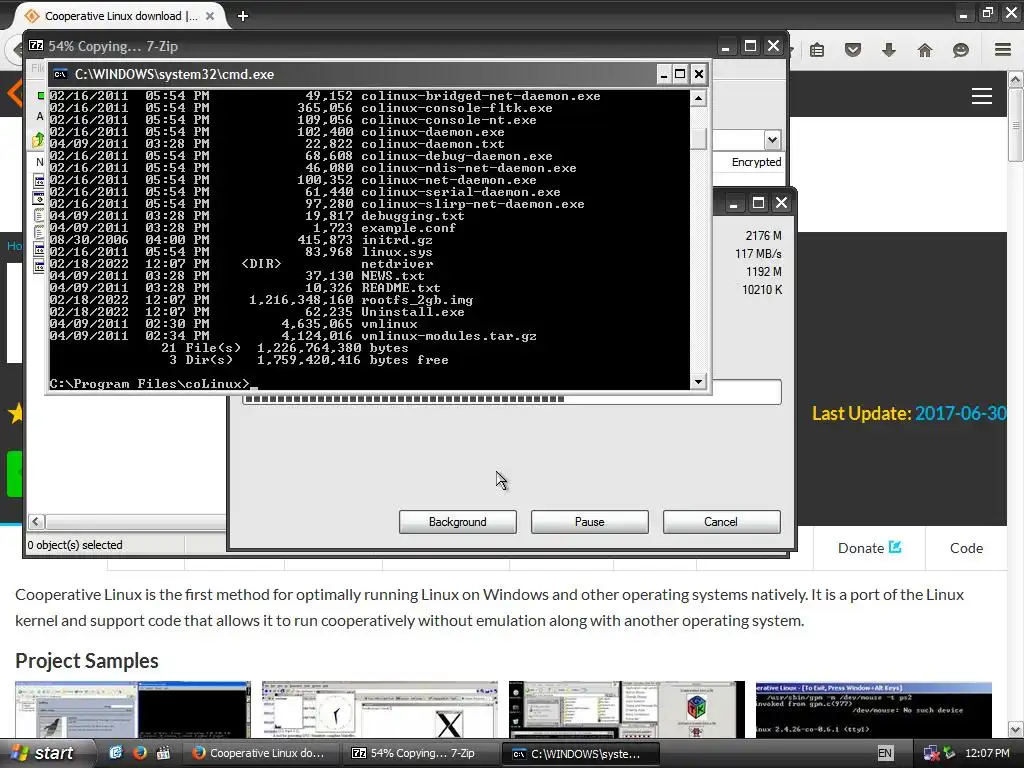Open the Donate tab on the page
The image size is (1024, 768).
[869, 548]
